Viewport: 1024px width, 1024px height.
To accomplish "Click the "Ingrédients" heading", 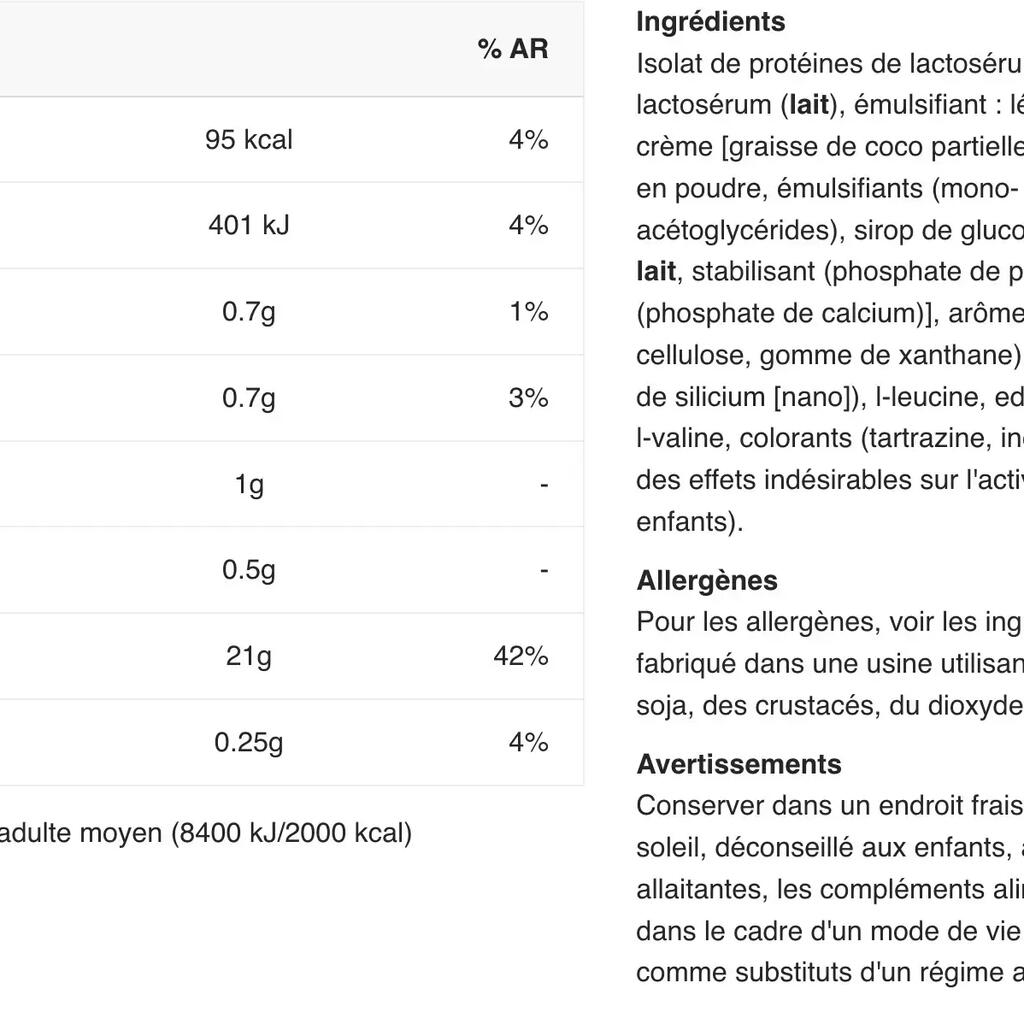I will click(x=711, y=22).
